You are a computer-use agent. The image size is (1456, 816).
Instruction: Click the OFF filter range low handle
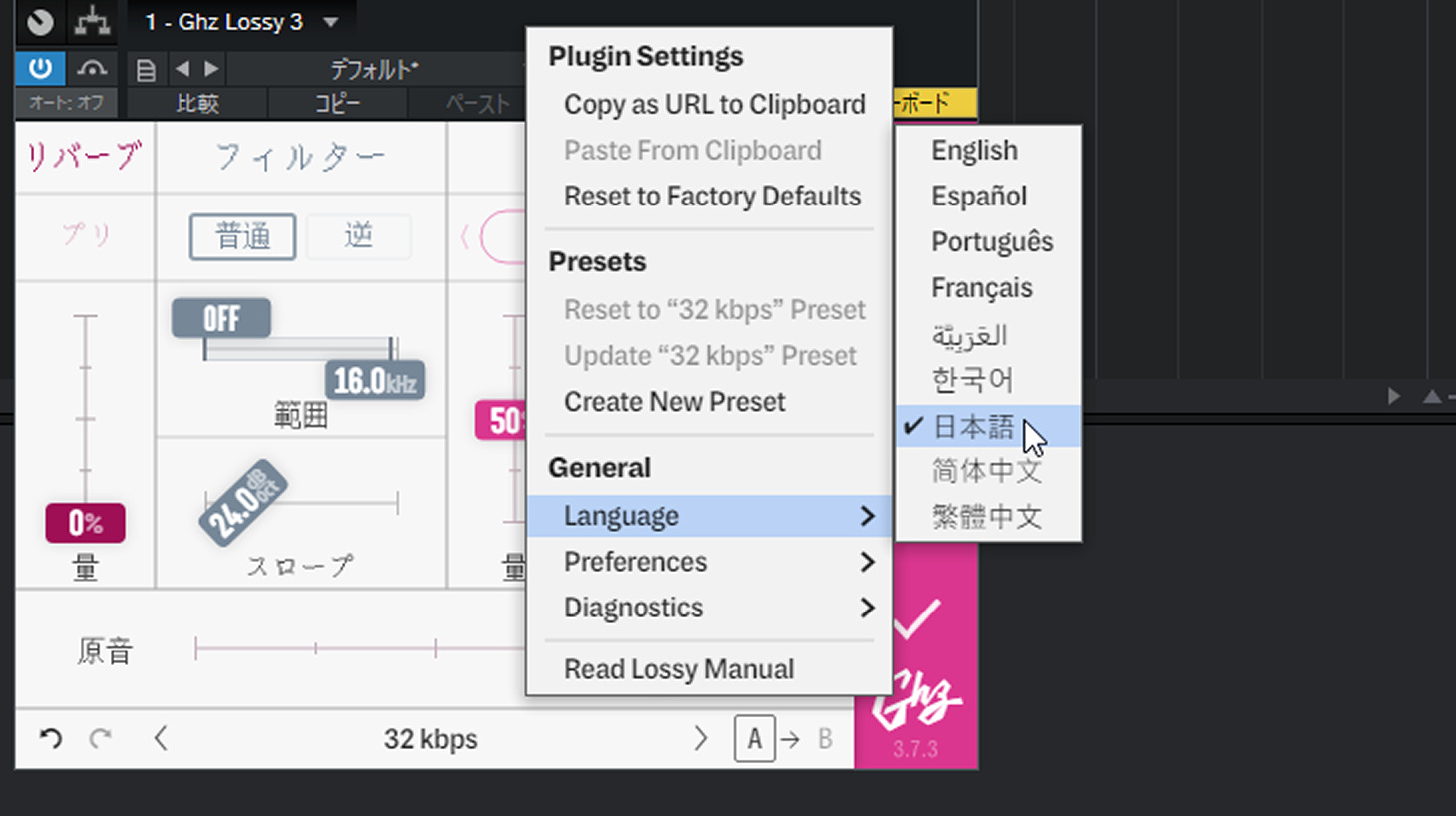(221, 318)
